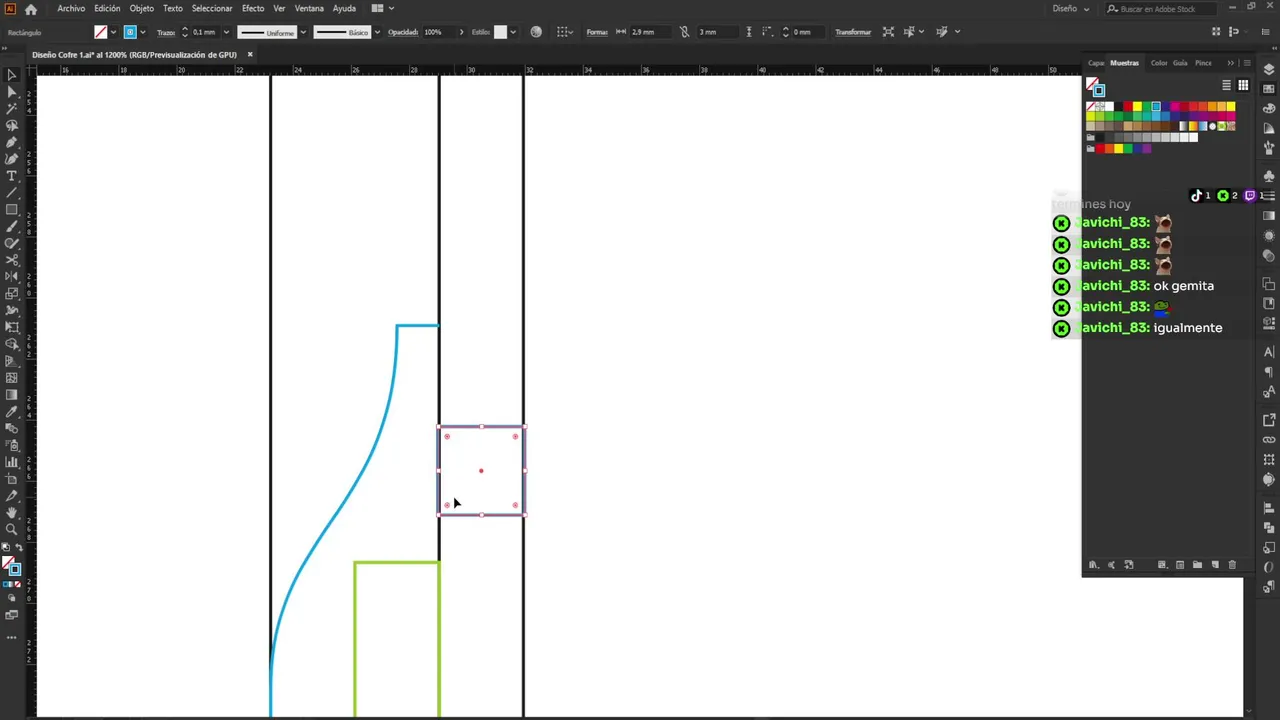Expand the Opacidad slider arrow
Image resolution: width=1280 pixels, height=720 pixels.
point(461,32)
